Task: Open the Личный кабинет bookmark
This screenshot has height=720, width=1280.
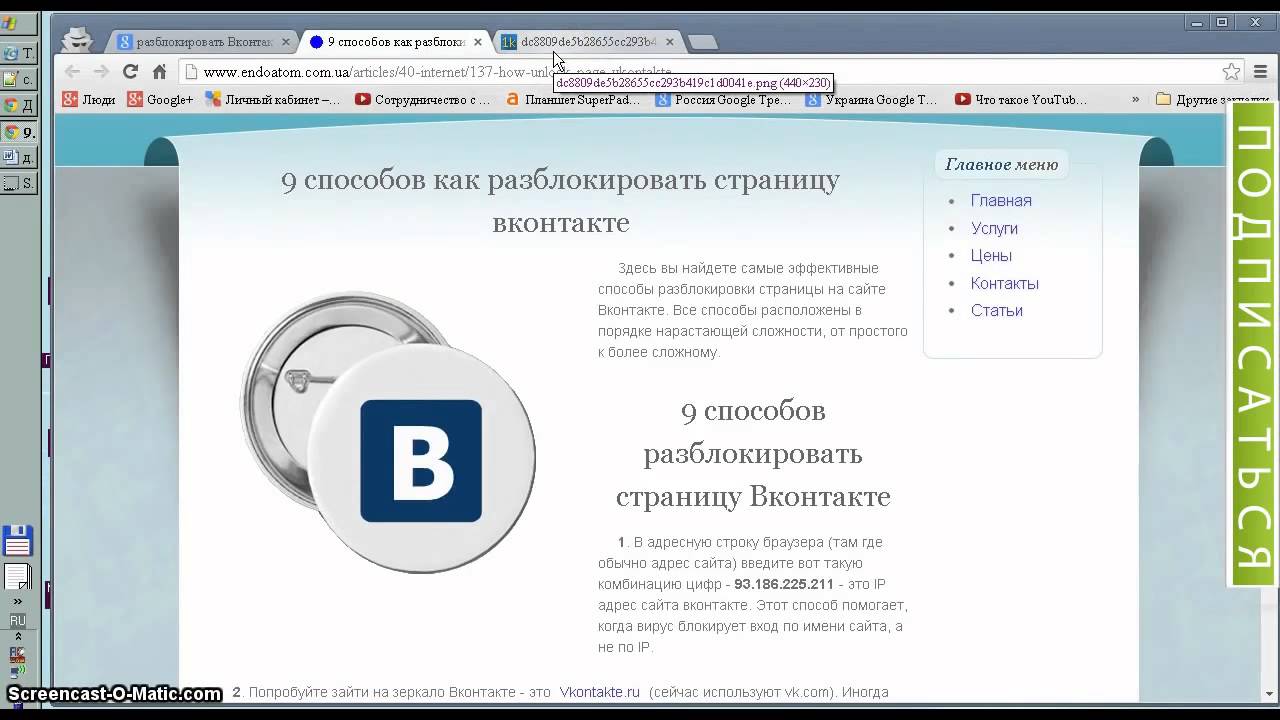Action: tap(273, 99)
